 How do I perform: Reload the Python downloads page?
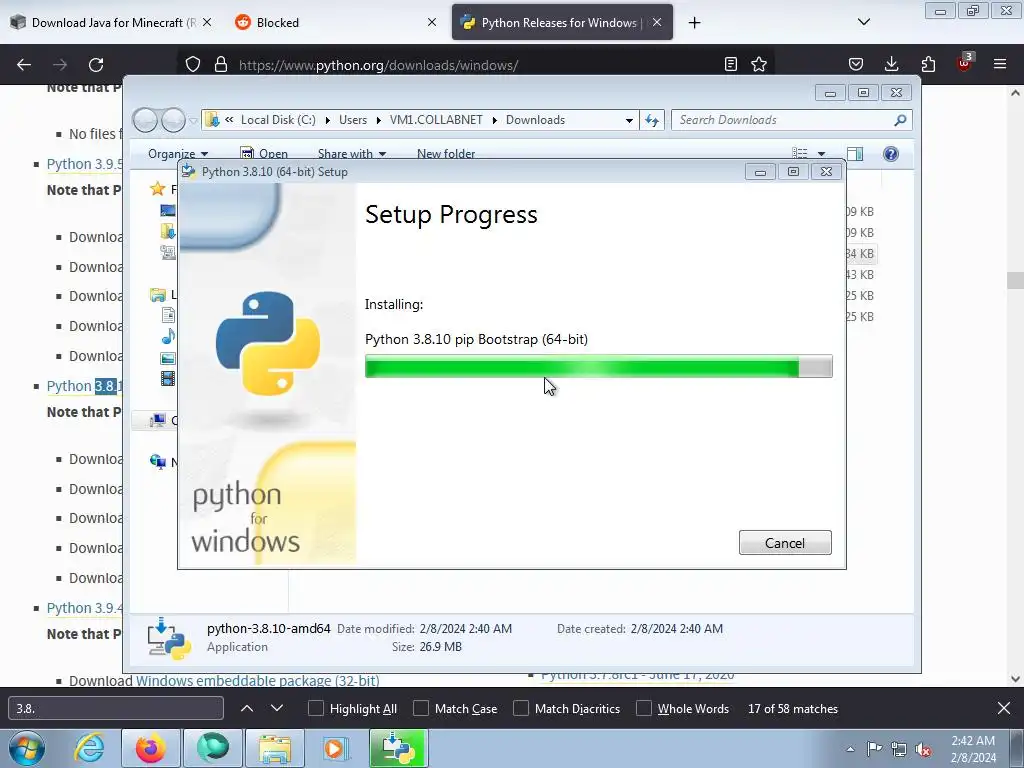point(96,65)
